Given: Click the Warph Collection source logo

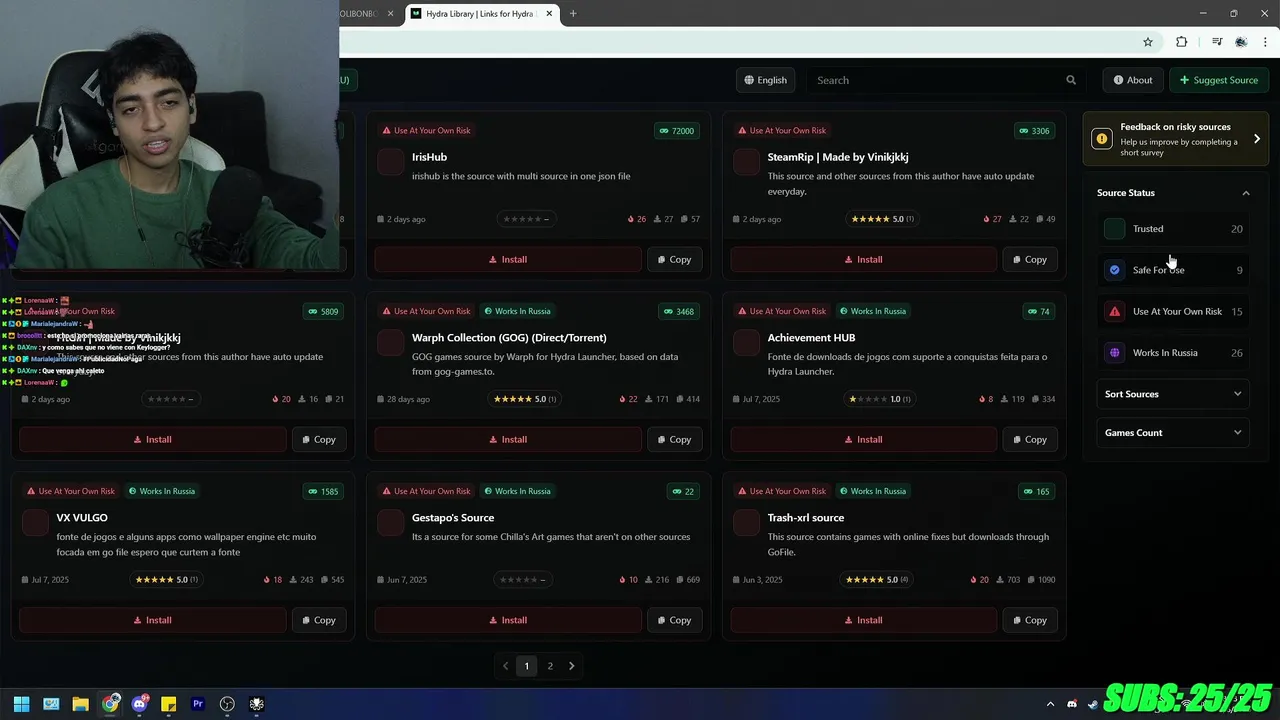Looking at the screenshot, I should pyautogui.click(x=391, y=343).
